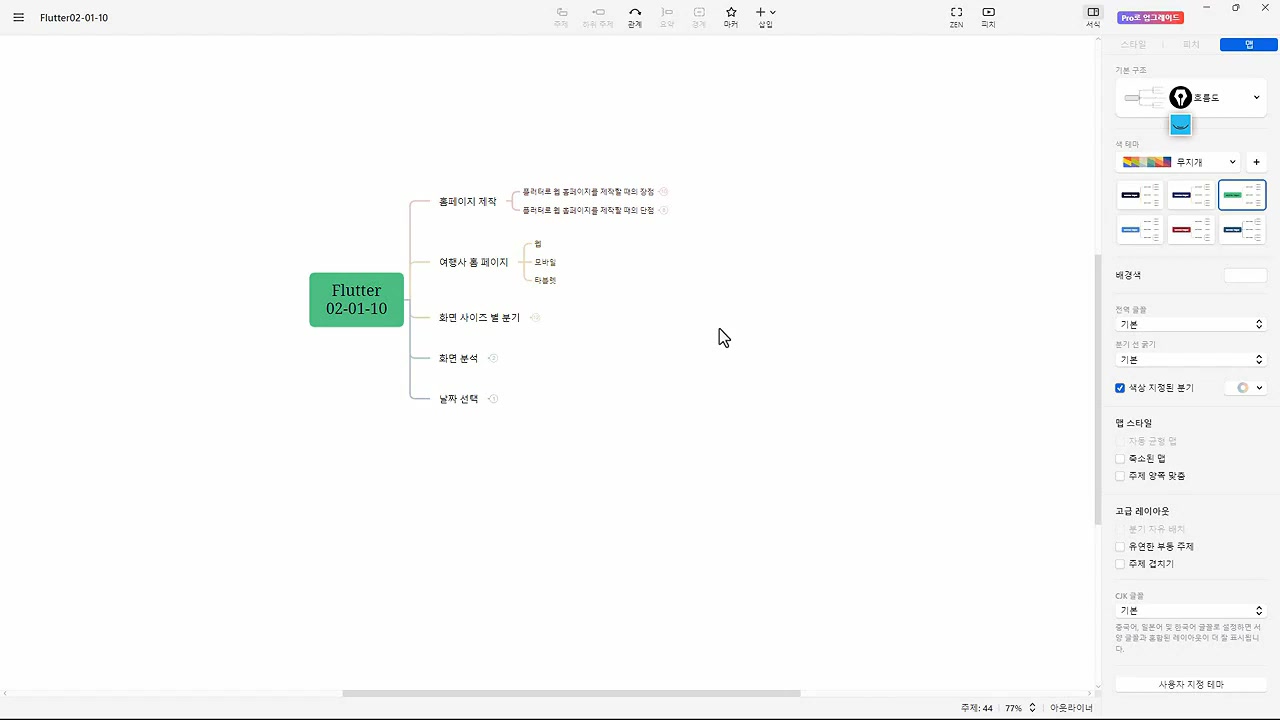1280x720 pixels.
Task: Switch to the 맵 tab
Action: coord(1248,45)
